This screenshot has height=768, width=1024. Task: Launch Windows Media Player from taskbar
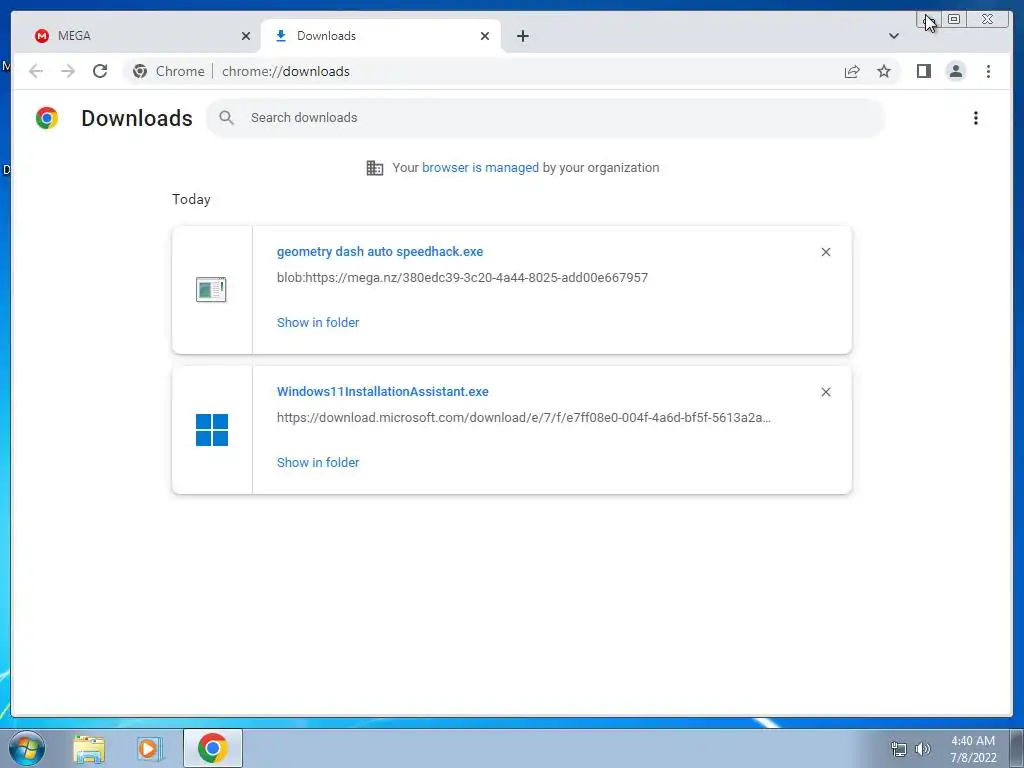click(150, 748)
